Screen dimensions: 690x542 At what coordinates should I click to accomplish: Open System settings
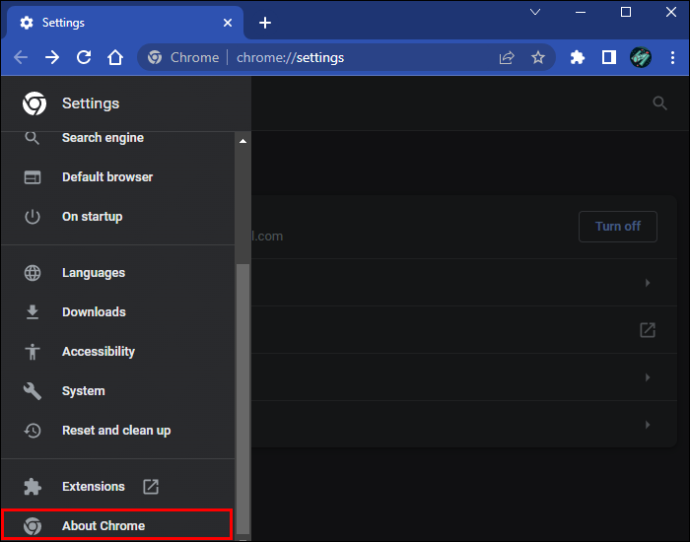pos(117,391)
